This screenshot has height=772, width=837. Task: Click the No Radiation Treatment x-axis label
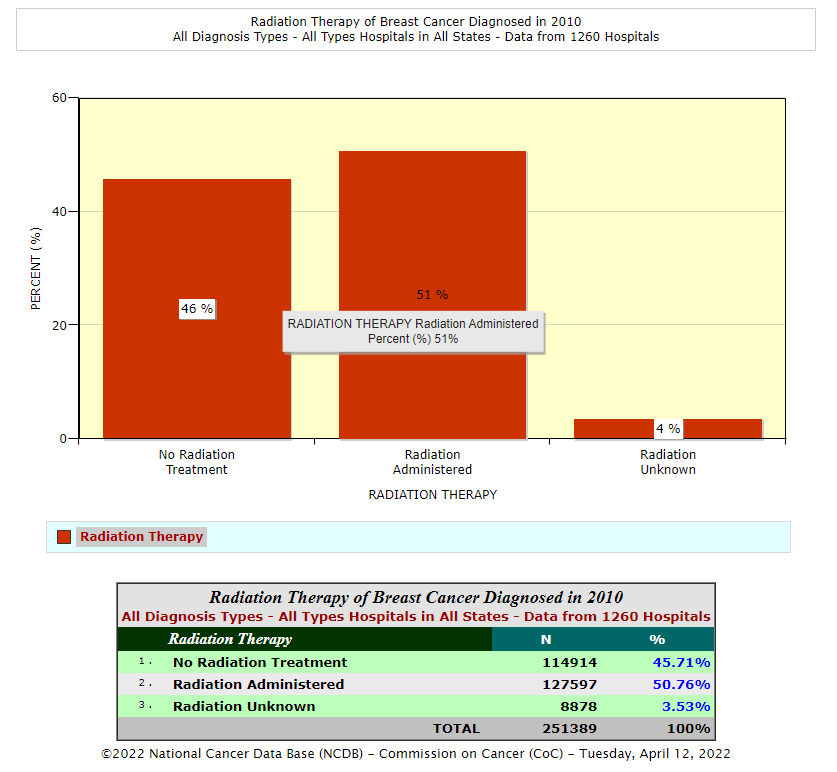(x=197, y=462)
